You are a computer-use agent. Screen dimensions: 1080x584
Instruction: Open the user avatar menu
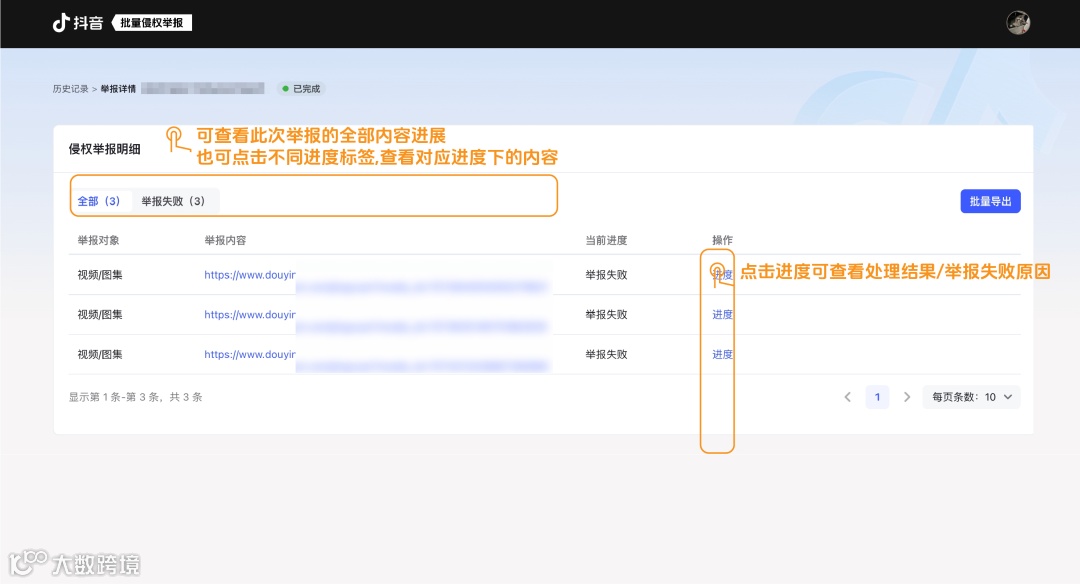point(1017,23)
